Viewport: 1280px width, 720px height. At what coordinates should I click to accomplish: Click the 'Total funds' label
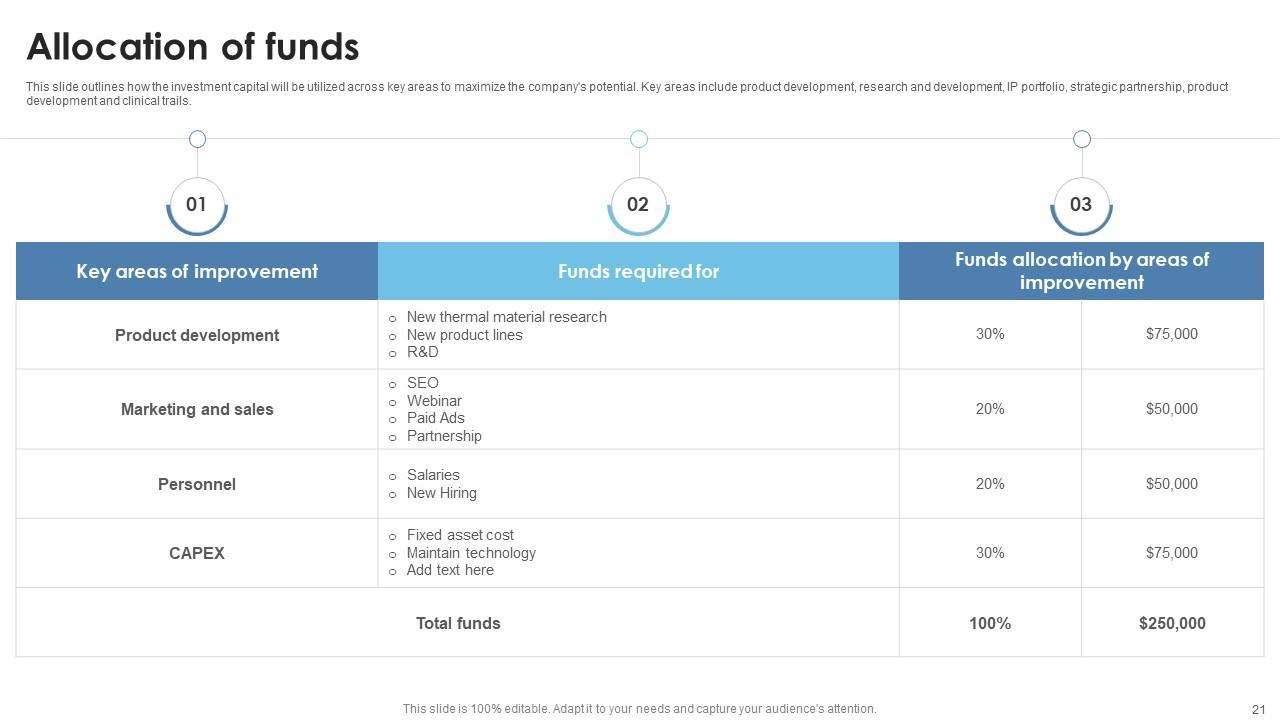tap(458, 623)
